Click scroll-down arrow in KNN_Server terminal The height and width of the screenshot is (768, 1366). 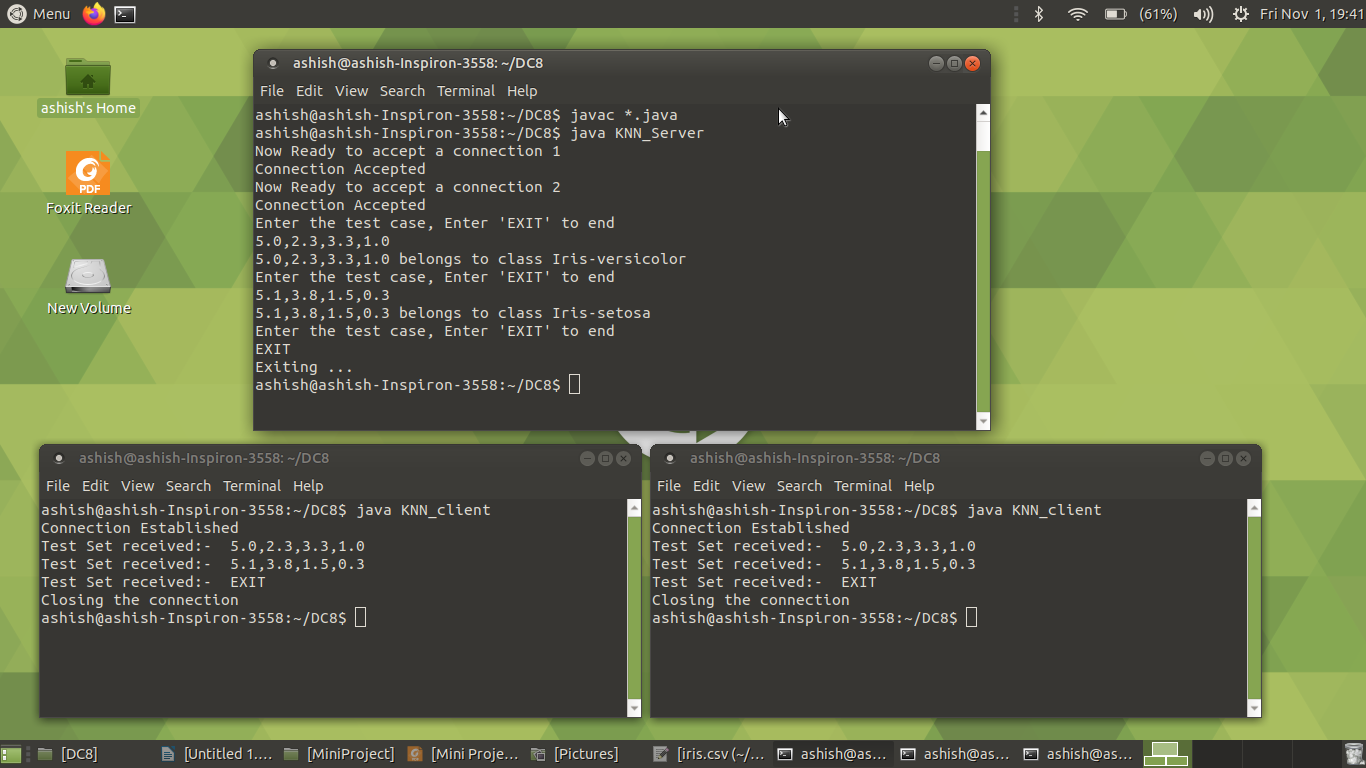[x=983, y=422]
